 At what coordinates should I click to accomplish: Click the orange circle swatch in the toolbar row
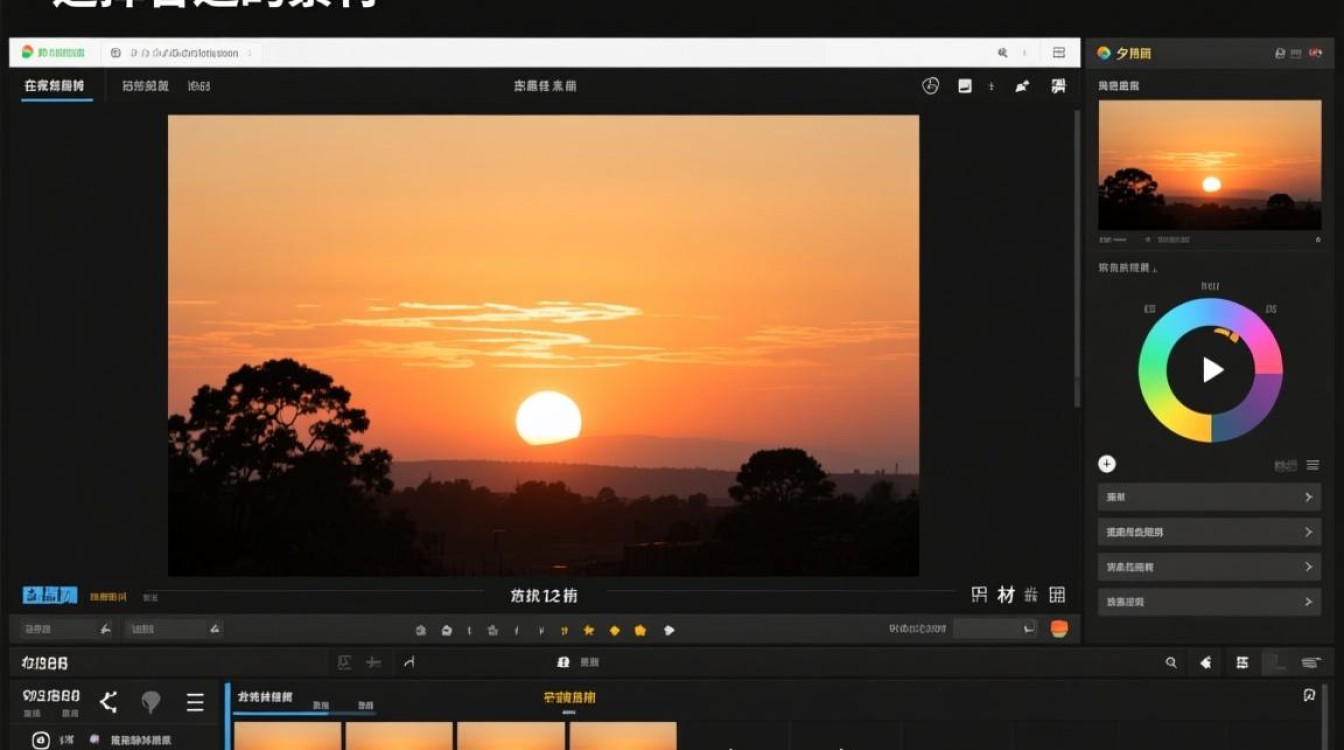click(x=1059, y=629)
